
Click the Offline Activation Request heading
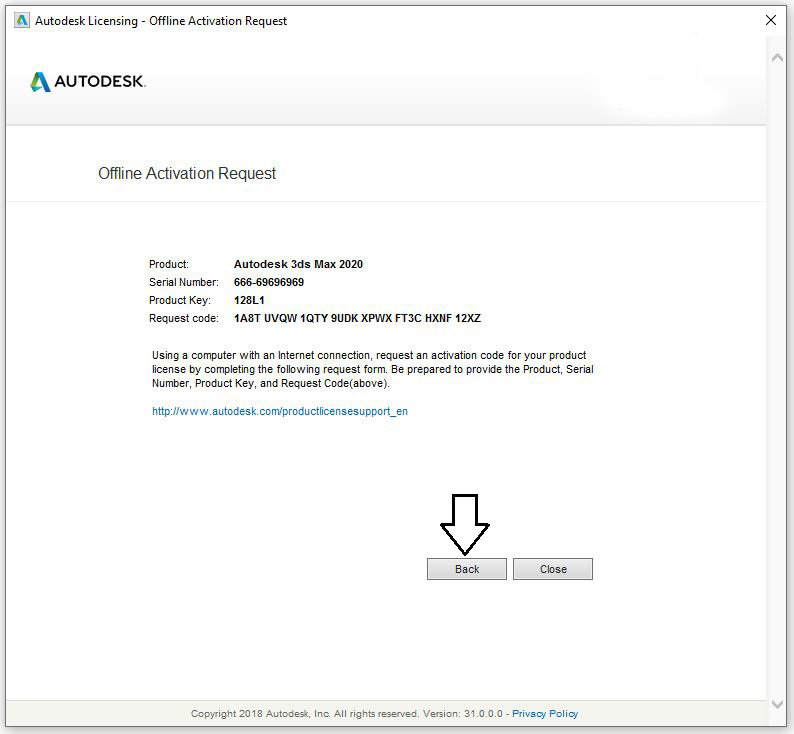click(187, 173)
